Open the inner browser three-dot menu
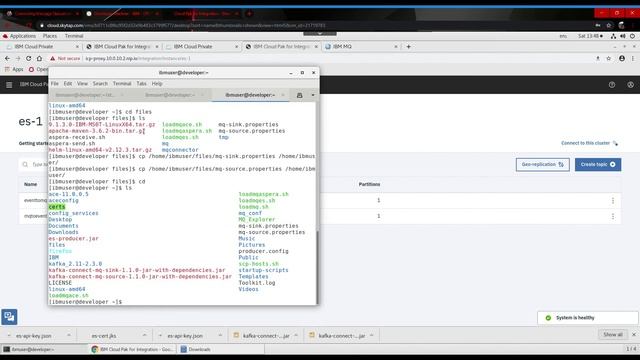The image size is (640, 360). pos(633,58)
